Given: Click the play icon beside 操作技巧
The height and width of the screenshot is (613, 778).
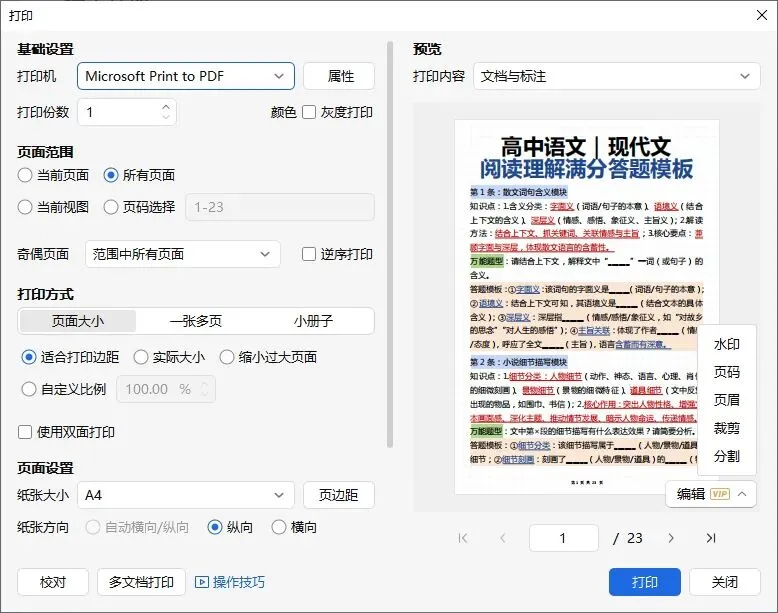Looking at the screenshot, I should 201,582.
